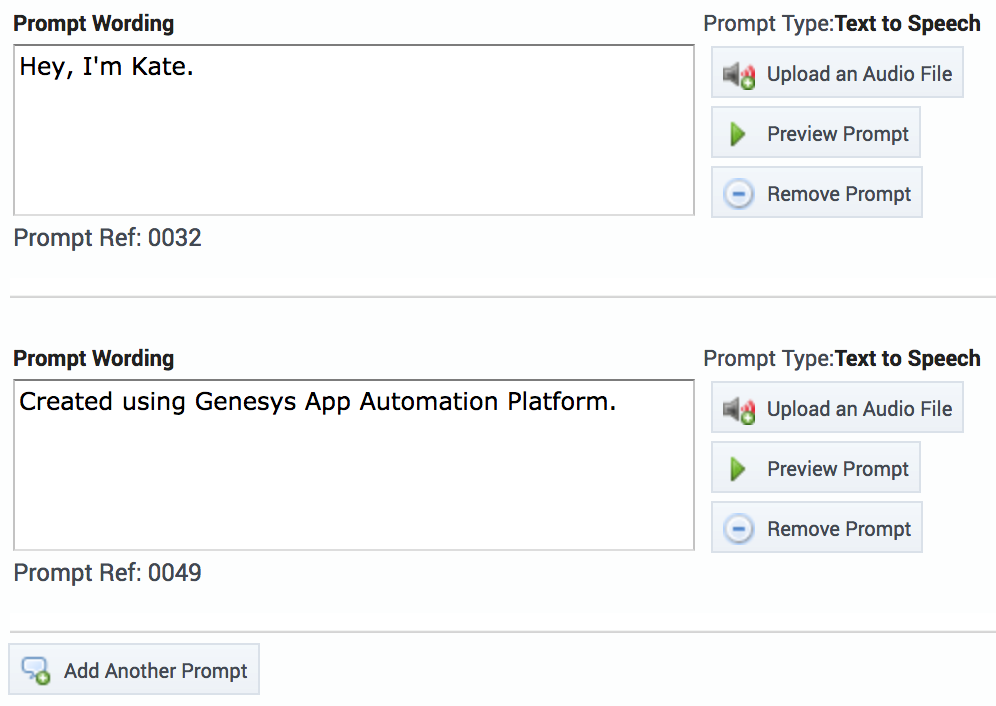Click the first prompt's 'Prompt Type:Text to Speech' label
Viewport: 996px width, 706px height.
[x=842, y=24]
